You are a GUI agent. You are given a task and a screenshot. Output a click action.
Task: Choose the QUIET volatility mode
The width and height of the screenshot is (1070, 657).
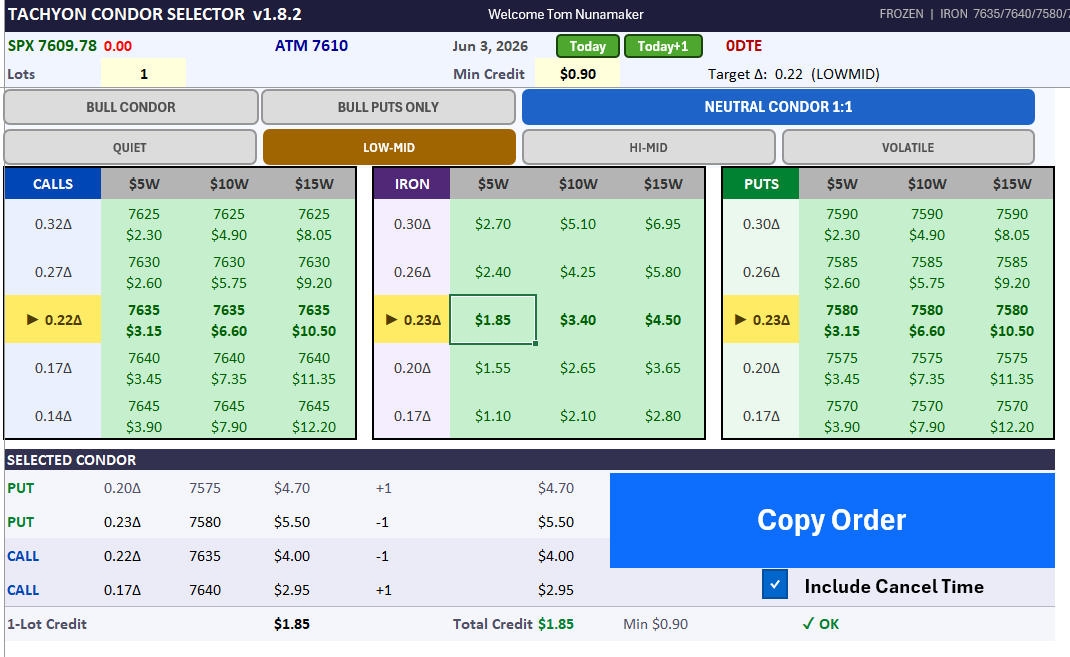pos(130,147)
